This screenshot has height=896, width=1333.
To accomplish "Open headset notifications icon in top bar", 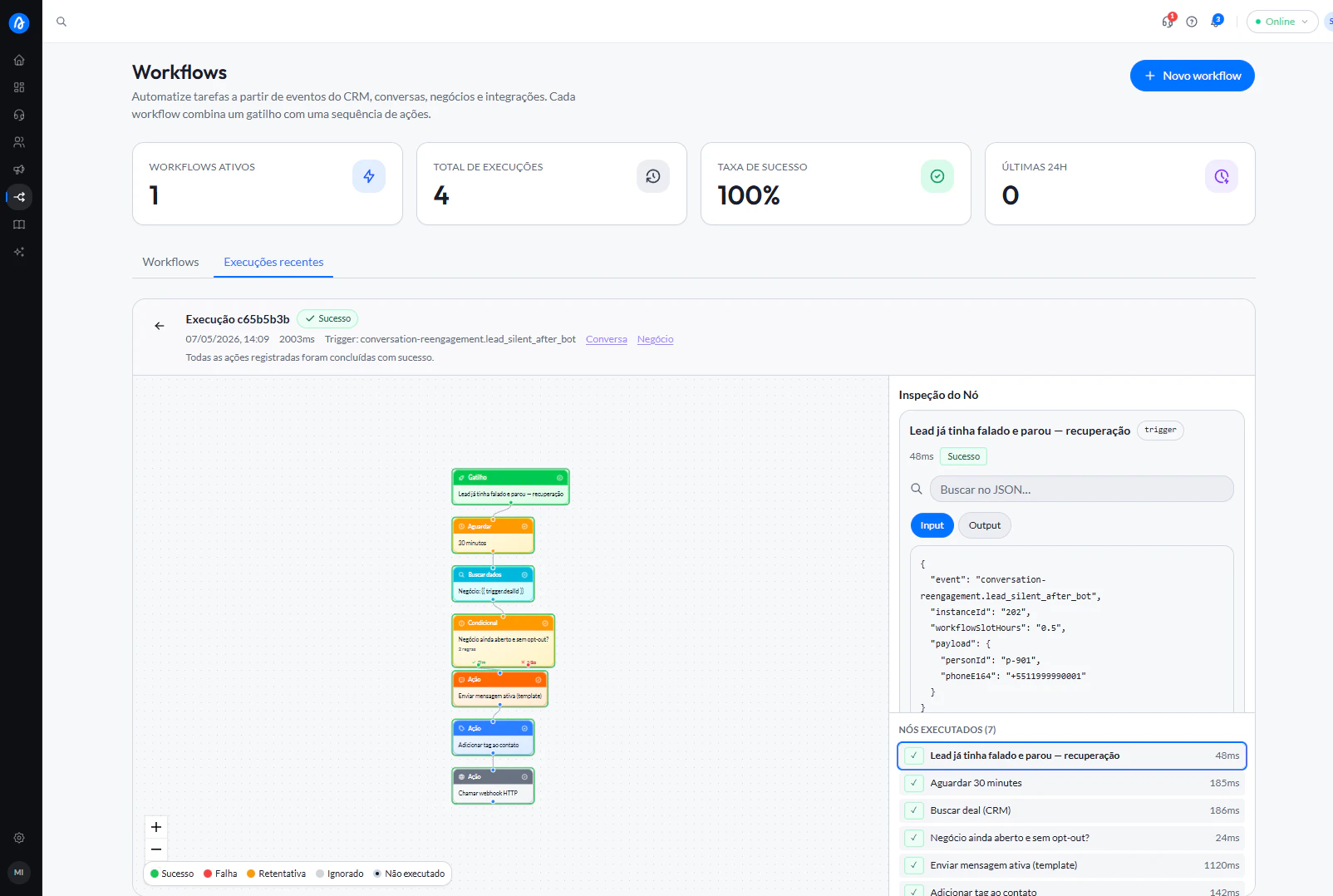I will click(x=1168, y=21).
